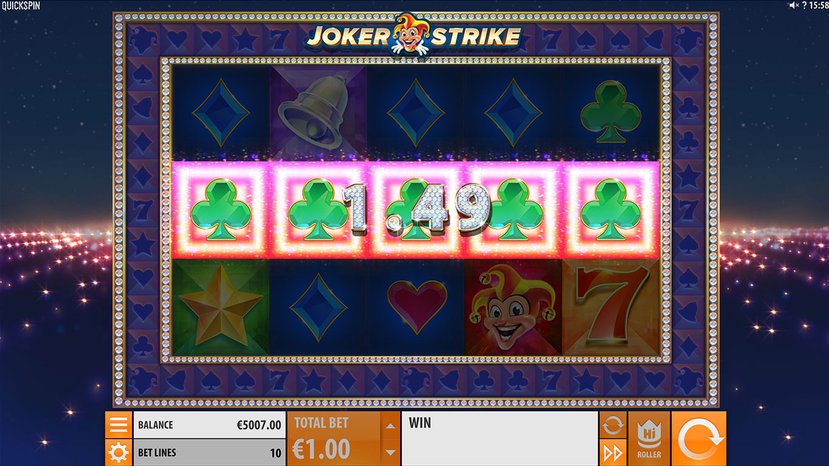Open the hamburger menu button
Image resolution: width=829 pixels, height=466 pixels.
click(118, 425)
